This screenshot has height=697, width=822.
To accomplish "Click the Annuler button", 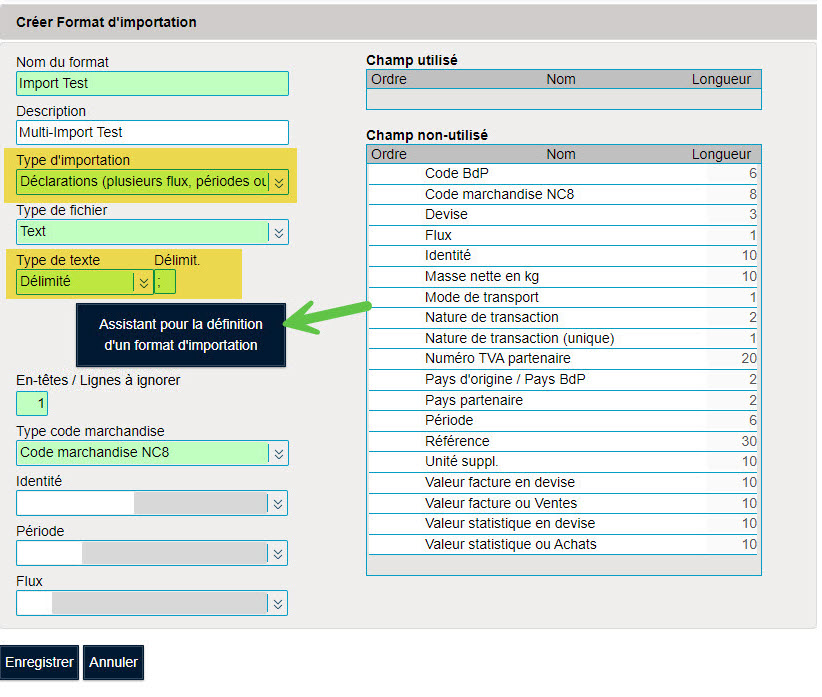I will pyautogui.click(x=113, y=662).
